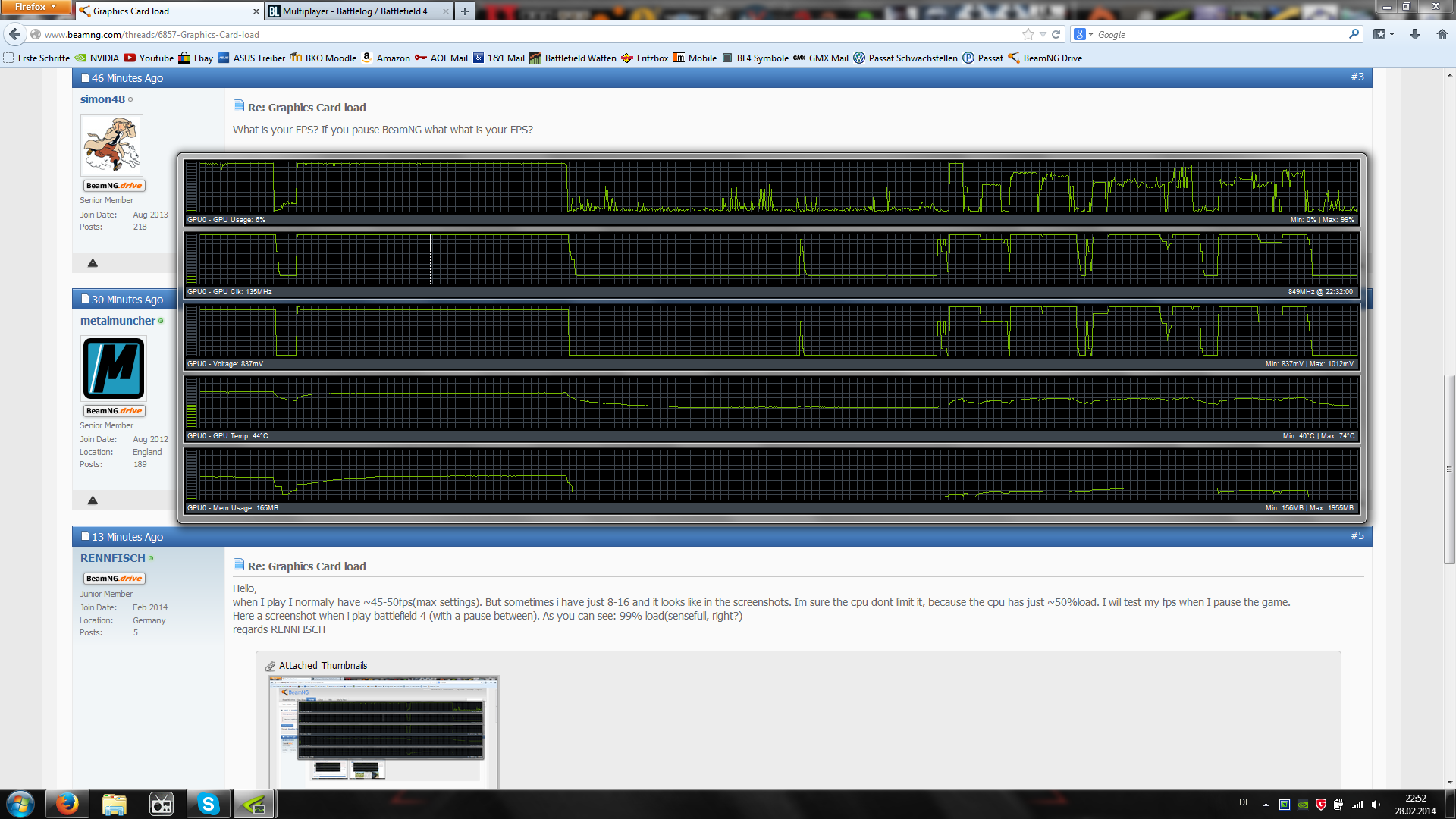This screenshot has width=1456, height=819.
Task: Open Mobile bookmark
Action: point(695,58)
